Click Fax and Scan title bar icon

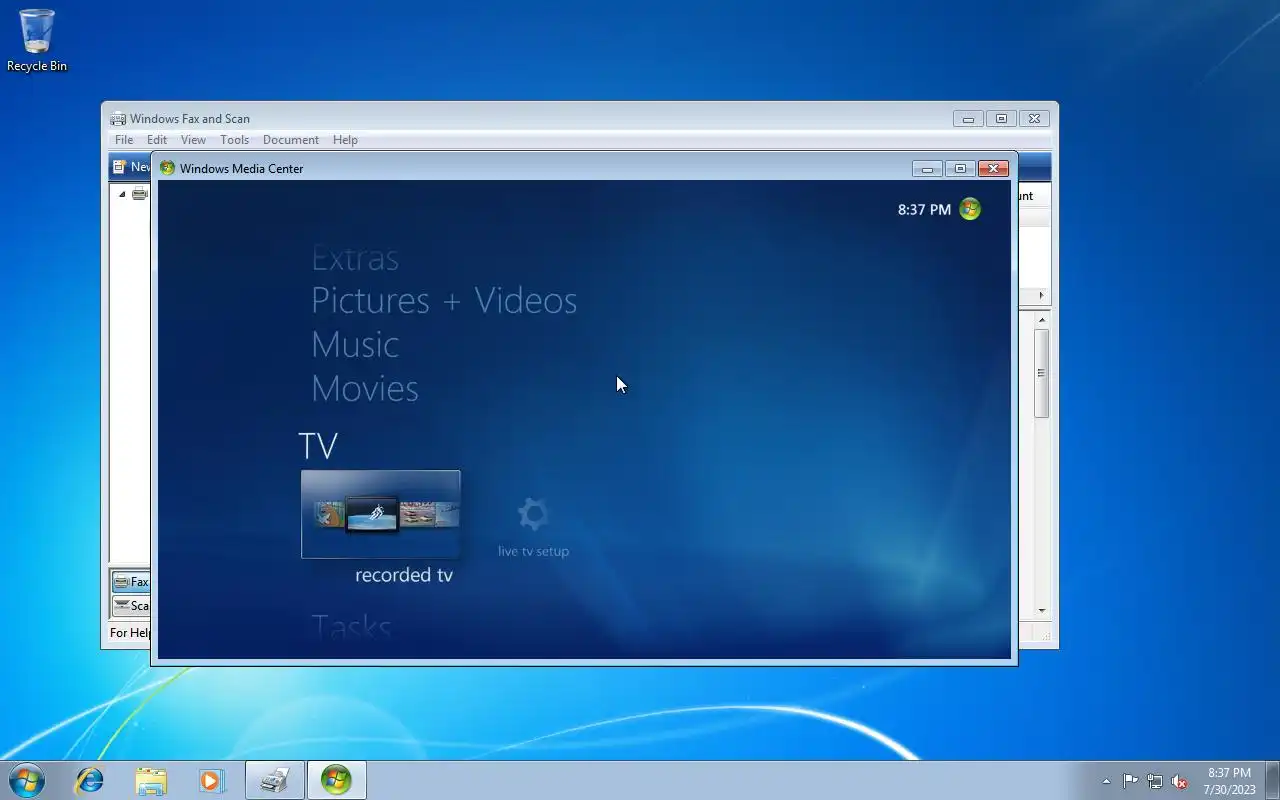[x=118, y=118]
